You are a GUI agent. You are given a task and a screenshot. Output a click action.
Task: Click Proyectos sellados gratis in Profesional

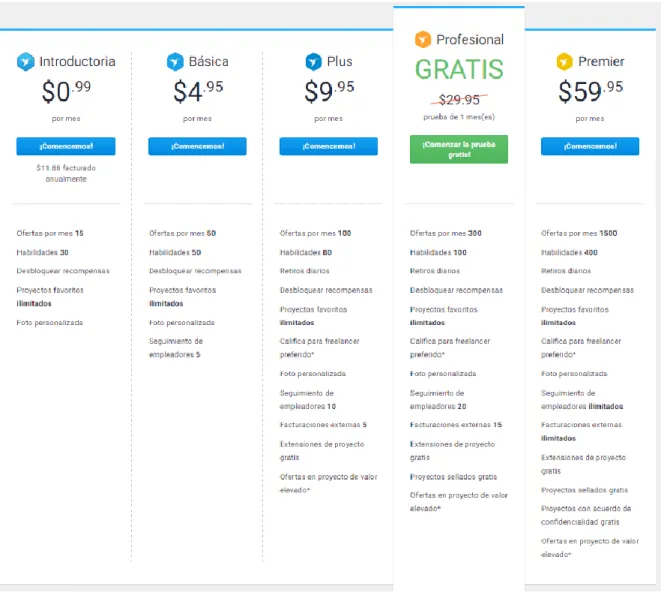pyautogui.click(x=453, y=477)
